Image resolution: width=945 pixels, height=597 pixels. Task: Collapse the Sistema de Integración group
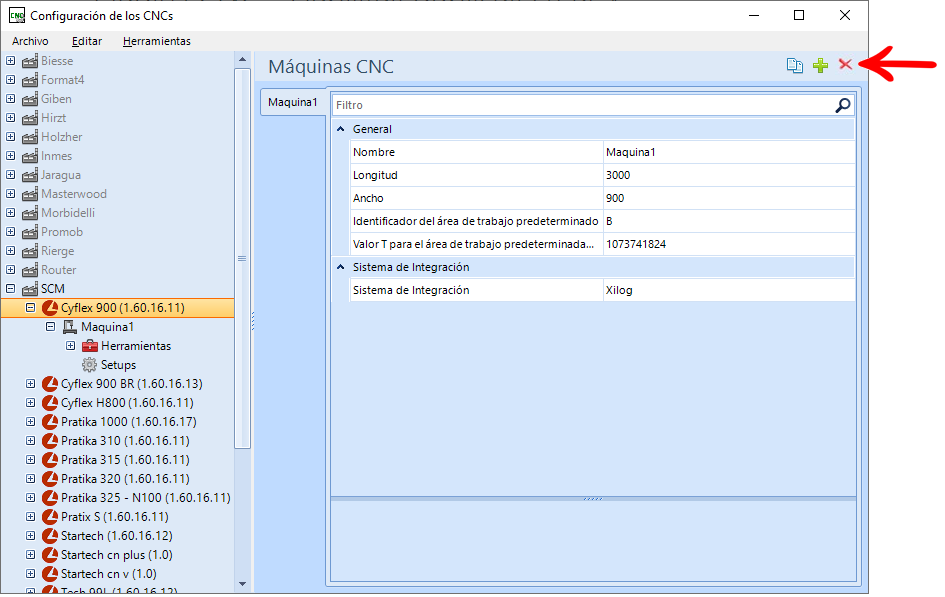341,267
